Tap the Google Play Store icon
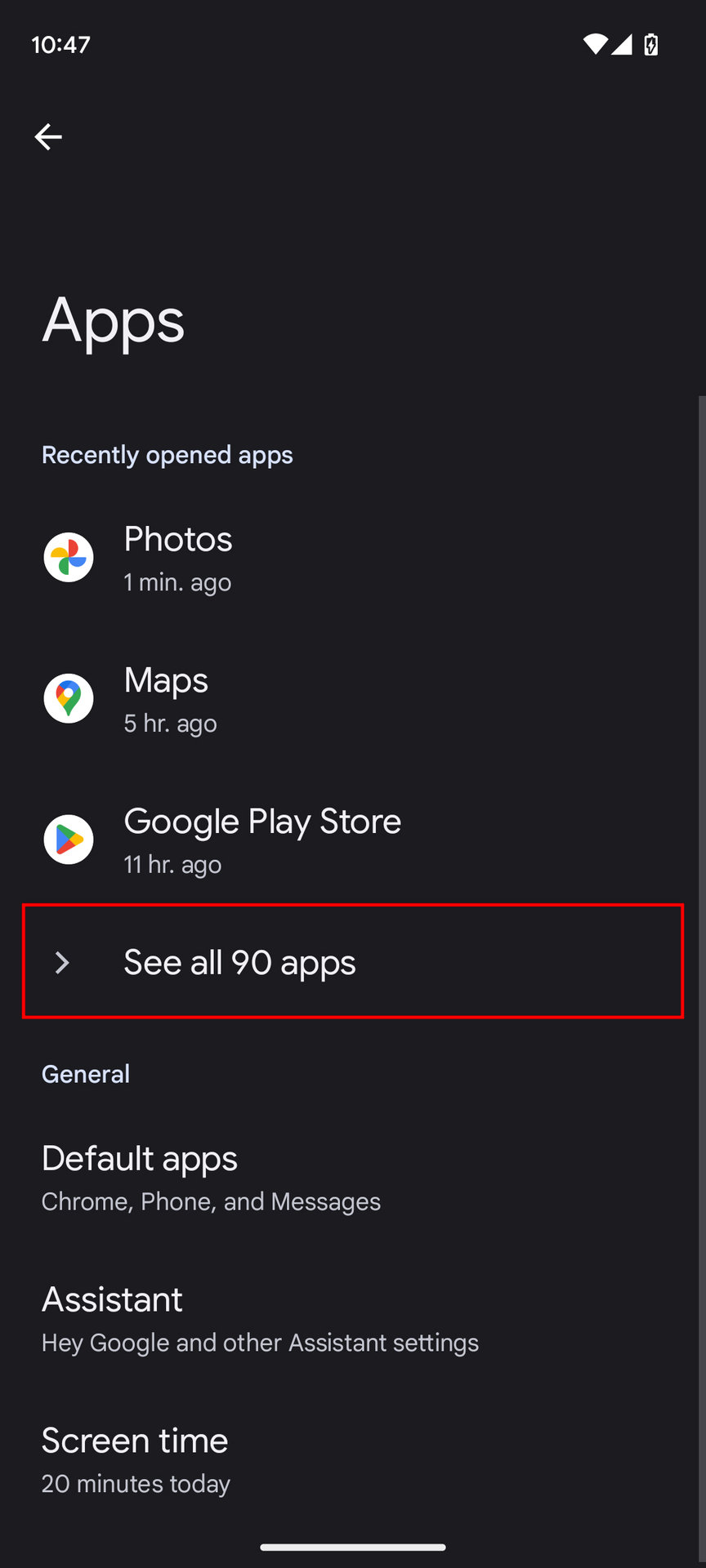706x1568 pixels. [69, 840]
